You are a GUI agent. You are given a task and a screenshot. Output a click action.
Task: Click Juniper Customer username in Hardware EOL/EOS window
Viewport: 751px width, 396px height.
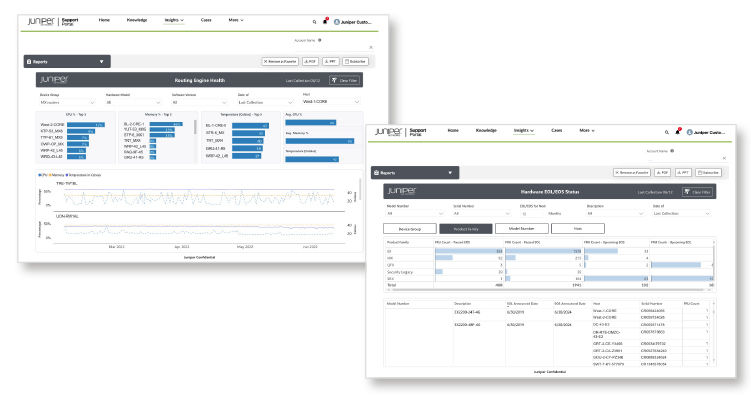(709, 133)
